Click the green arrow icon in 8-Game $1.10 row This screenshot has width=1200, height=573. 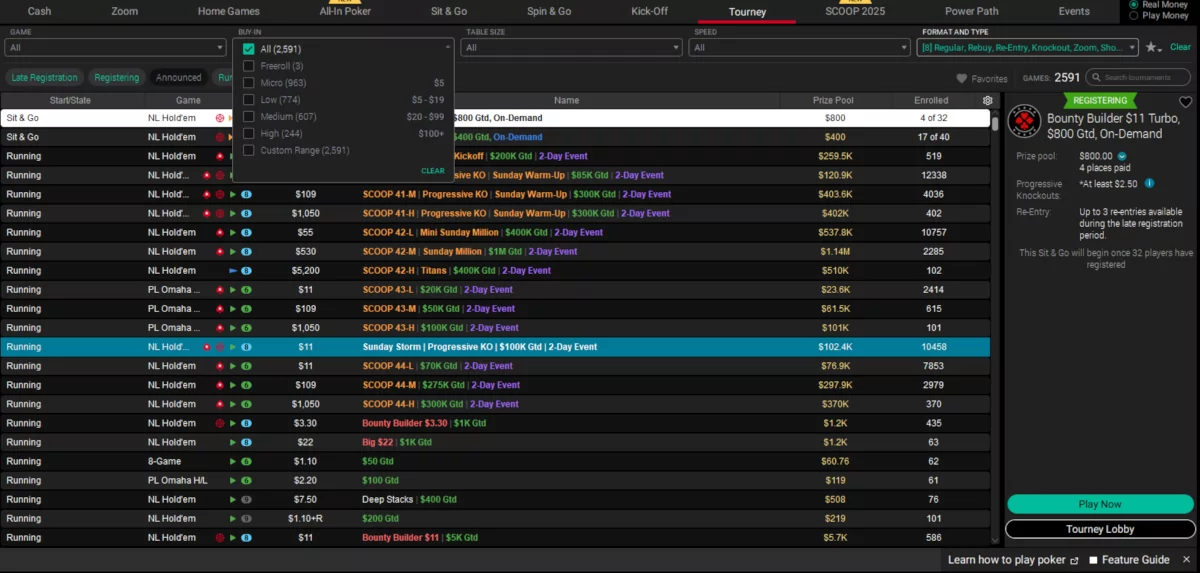coord(233,462)
